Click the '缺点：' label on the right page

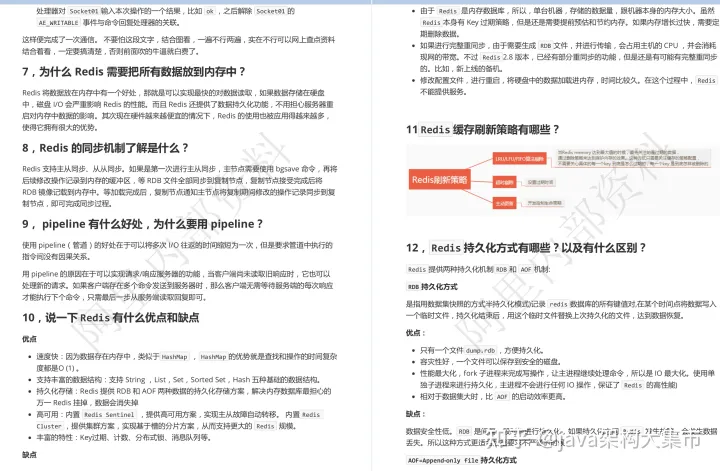416,414
